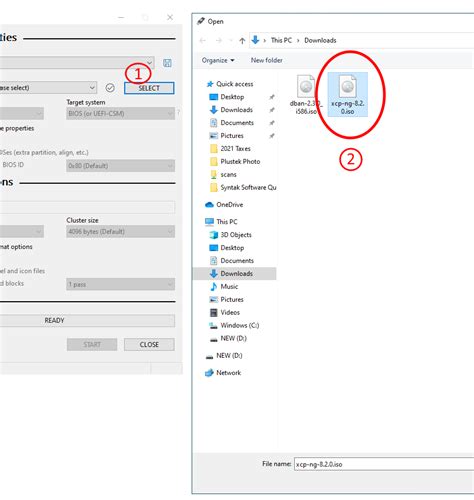Open the Music folder

(229, 287)
